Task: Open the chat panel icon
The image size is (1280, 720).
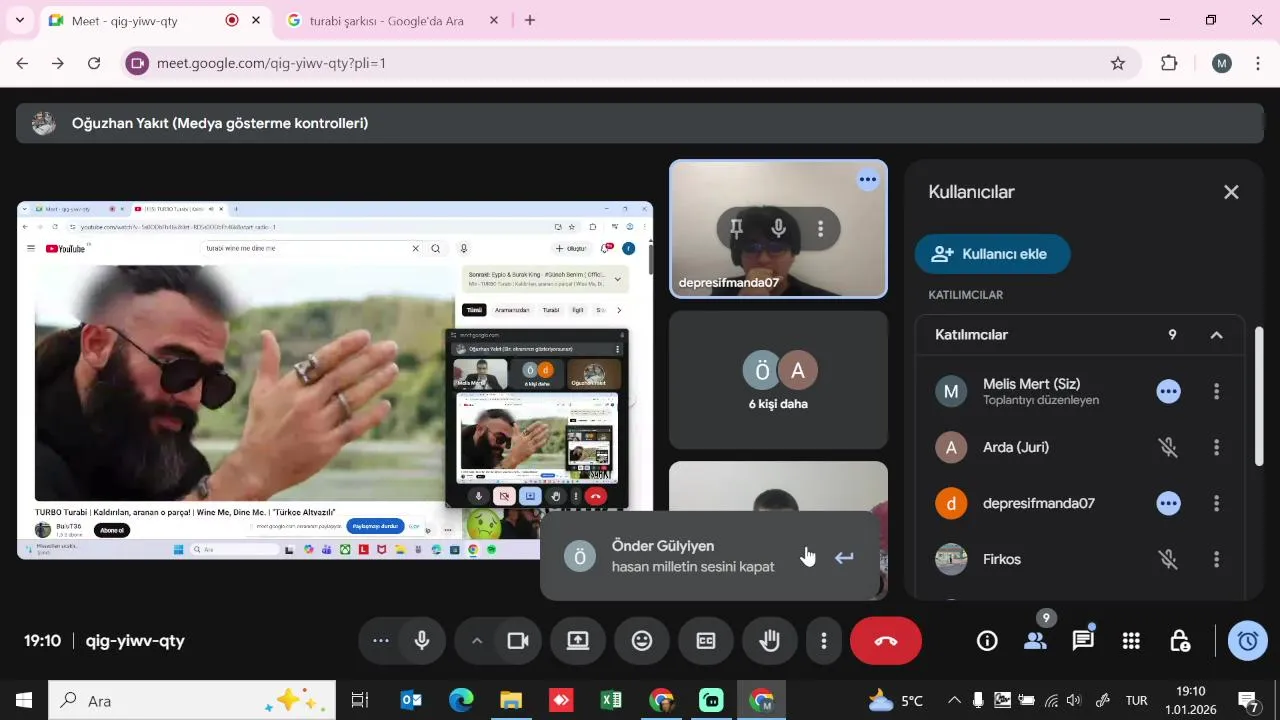Action: pyautogui.click(x=1083, y=641)
